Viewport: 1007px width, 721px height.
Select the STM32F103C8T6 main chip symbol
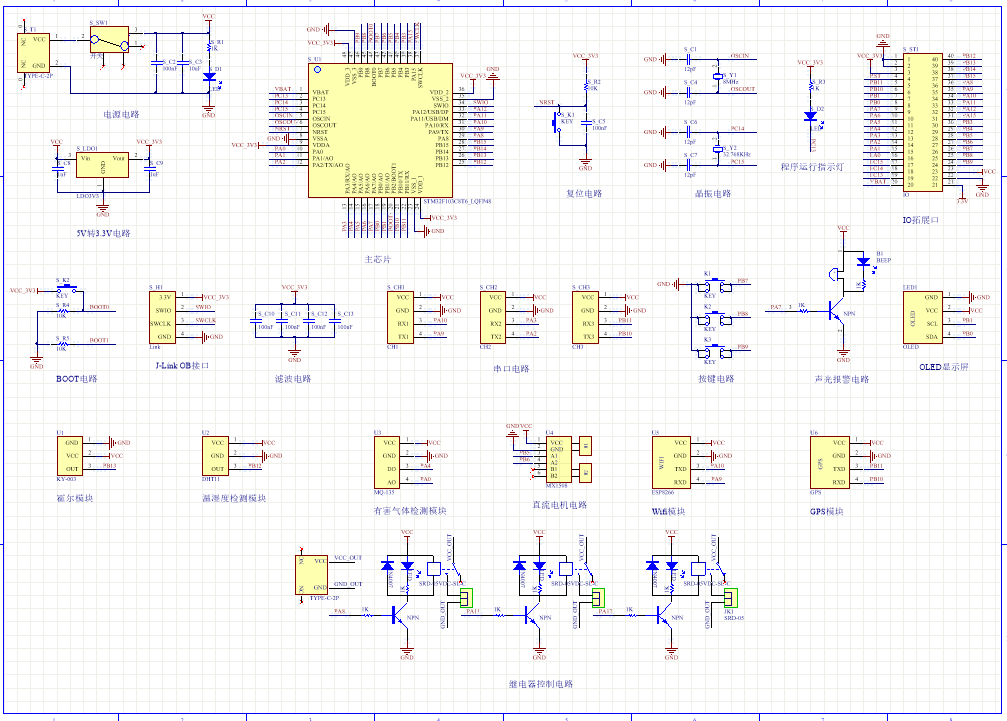coord(380,130)
